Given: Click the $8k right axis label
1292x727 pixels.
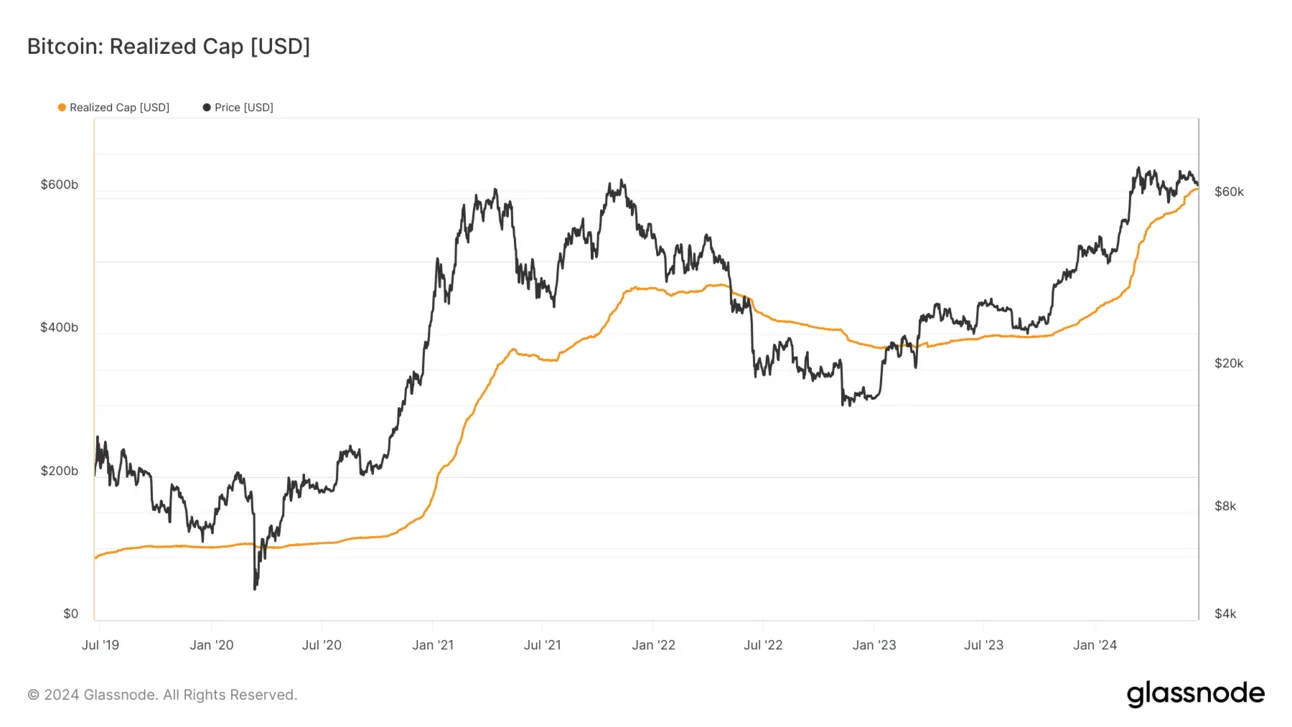Looking at the screenshot, I should [x=1225, y=507].
